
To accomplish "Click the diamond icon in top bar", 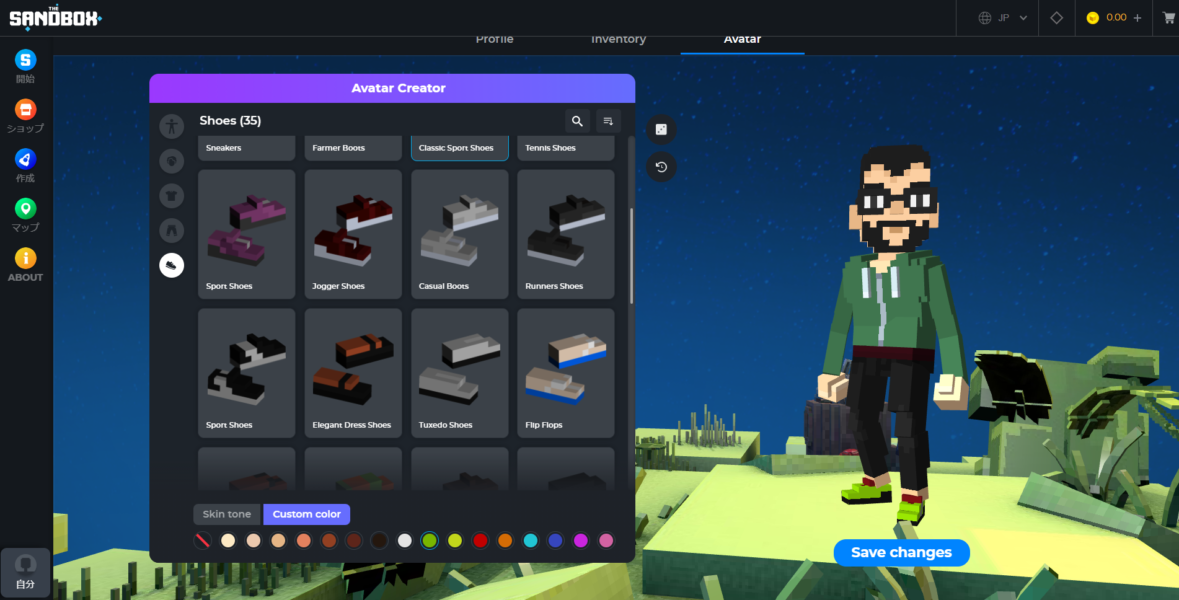I will click(x=1056, y=17).
